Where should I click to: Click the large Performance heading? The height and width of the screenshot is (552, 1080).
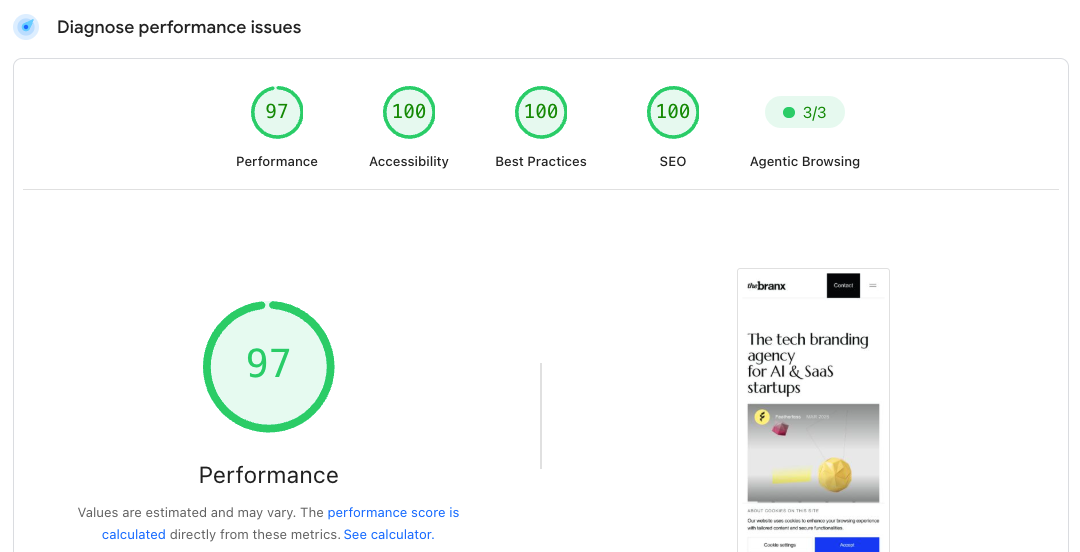coord(269,475)
